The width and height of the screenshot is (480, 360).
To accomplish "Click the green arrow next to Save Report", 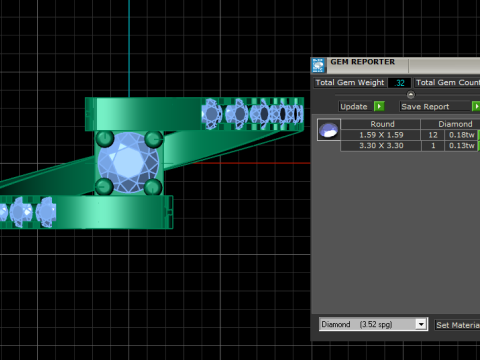I will [476, 107].
